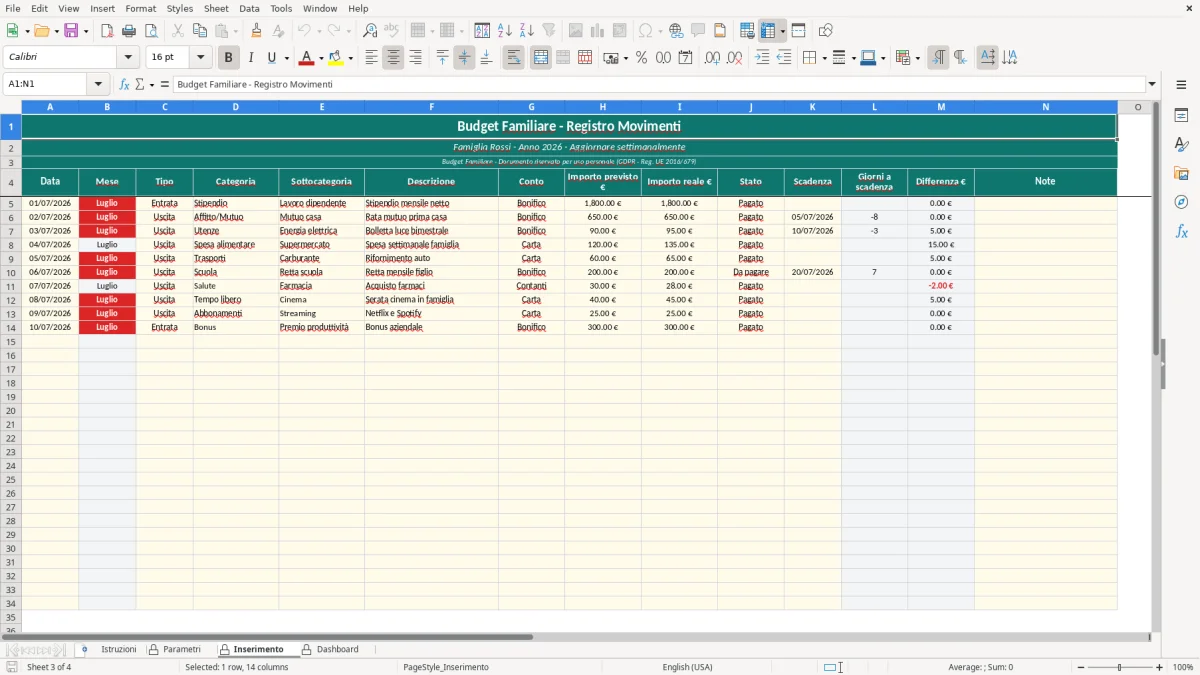Expand the formula bar
Viewport: 1200px width, 675px height.
pyautogui.click(x=1152, y=84)
